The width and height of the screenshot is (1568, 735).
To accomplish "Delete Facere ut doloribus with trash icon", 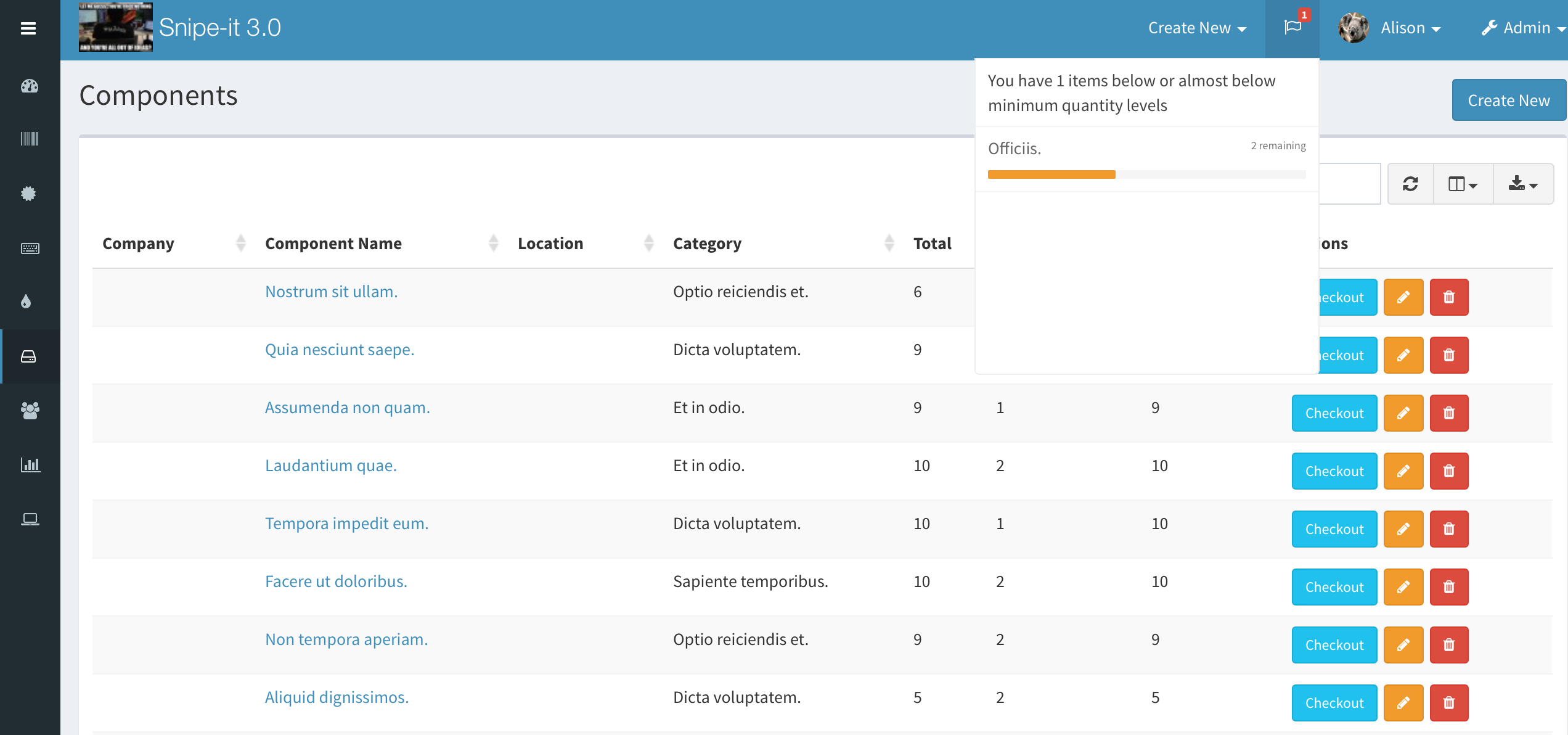I will click(1449, 587).
